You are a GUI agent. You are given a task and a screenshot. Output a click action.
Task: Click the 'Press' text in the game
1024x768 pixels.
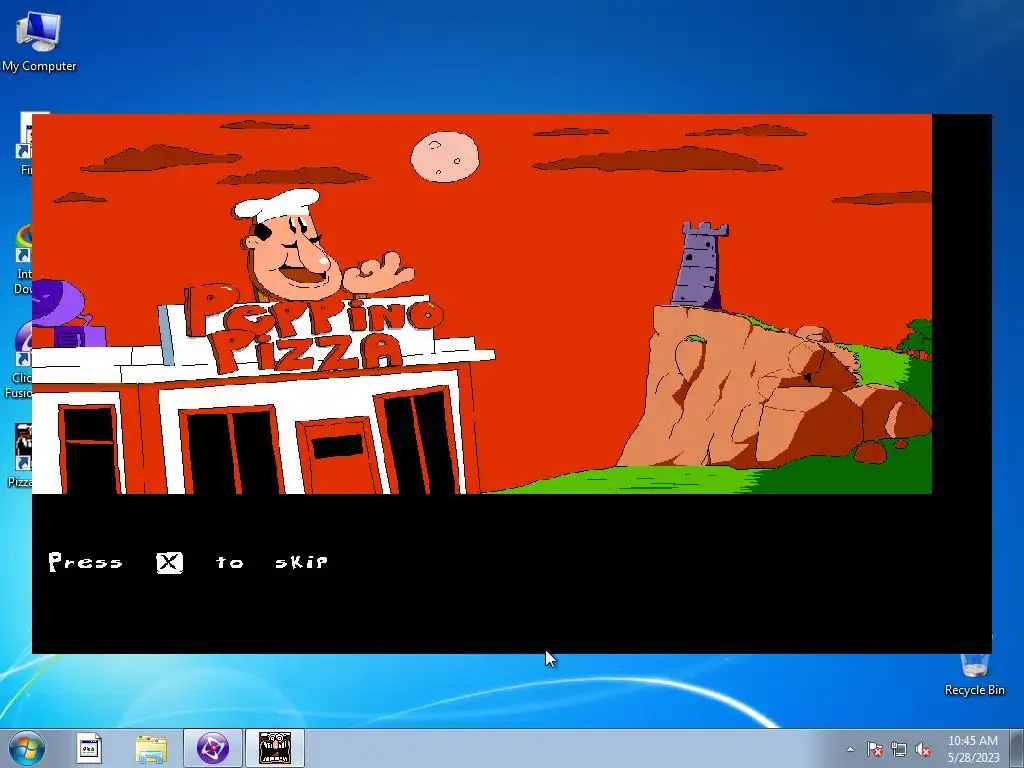click(86, 562)
